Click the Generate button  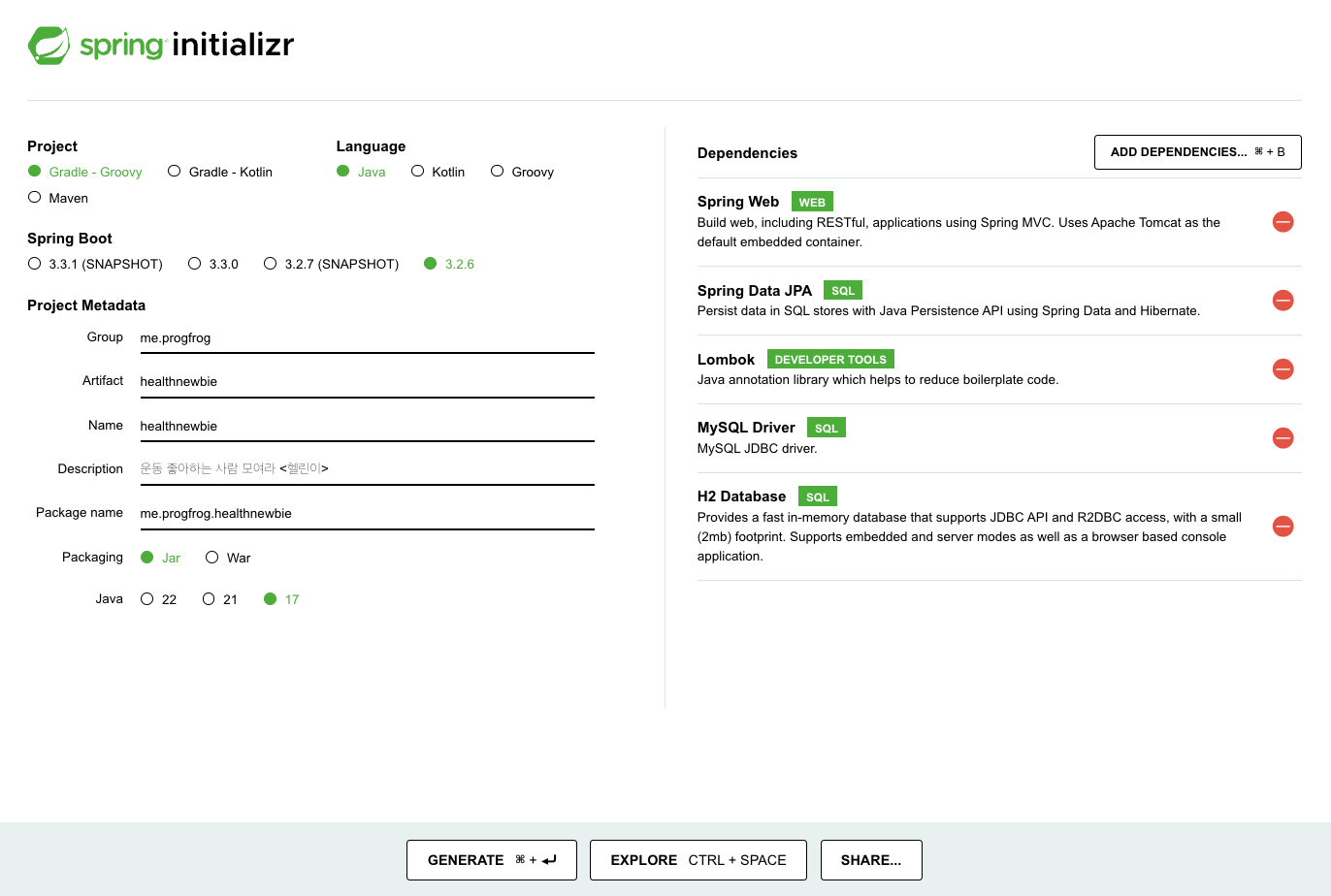(x=492, y=860)
